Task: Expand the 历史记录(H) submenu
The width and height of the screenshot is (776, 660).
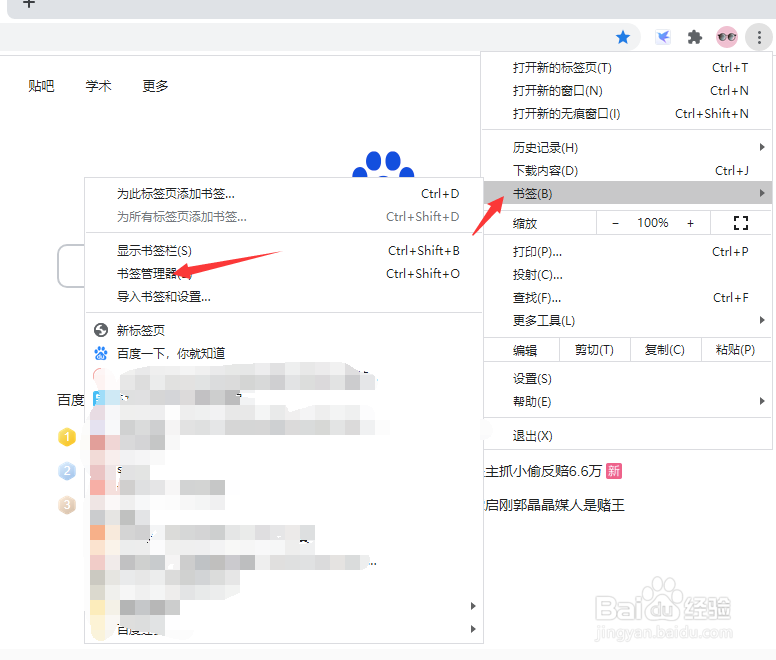Action: click(x=627, y=147)
